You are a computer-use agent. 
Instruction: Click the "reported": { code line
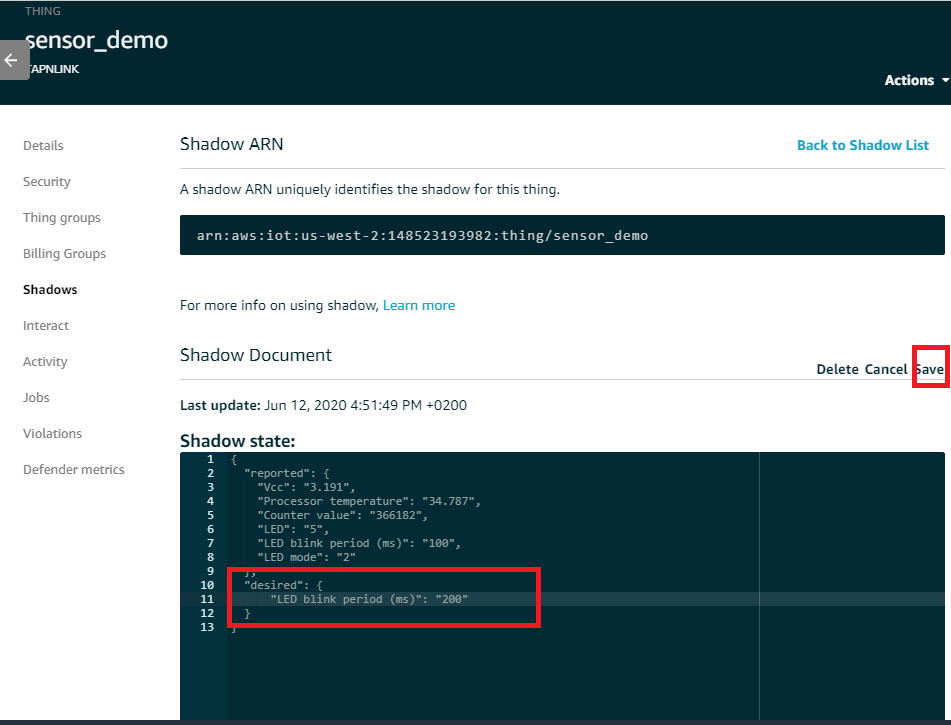[x=286, y=473]
